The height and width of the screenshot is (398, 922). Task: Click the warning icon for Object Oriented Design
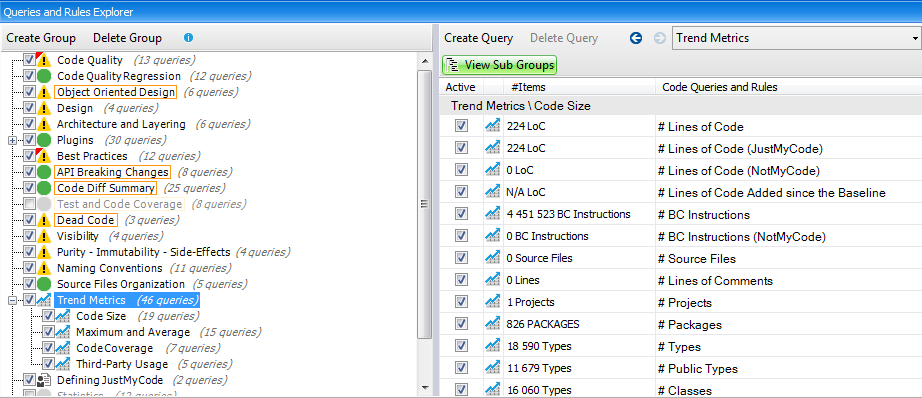(x=44, y=92)
